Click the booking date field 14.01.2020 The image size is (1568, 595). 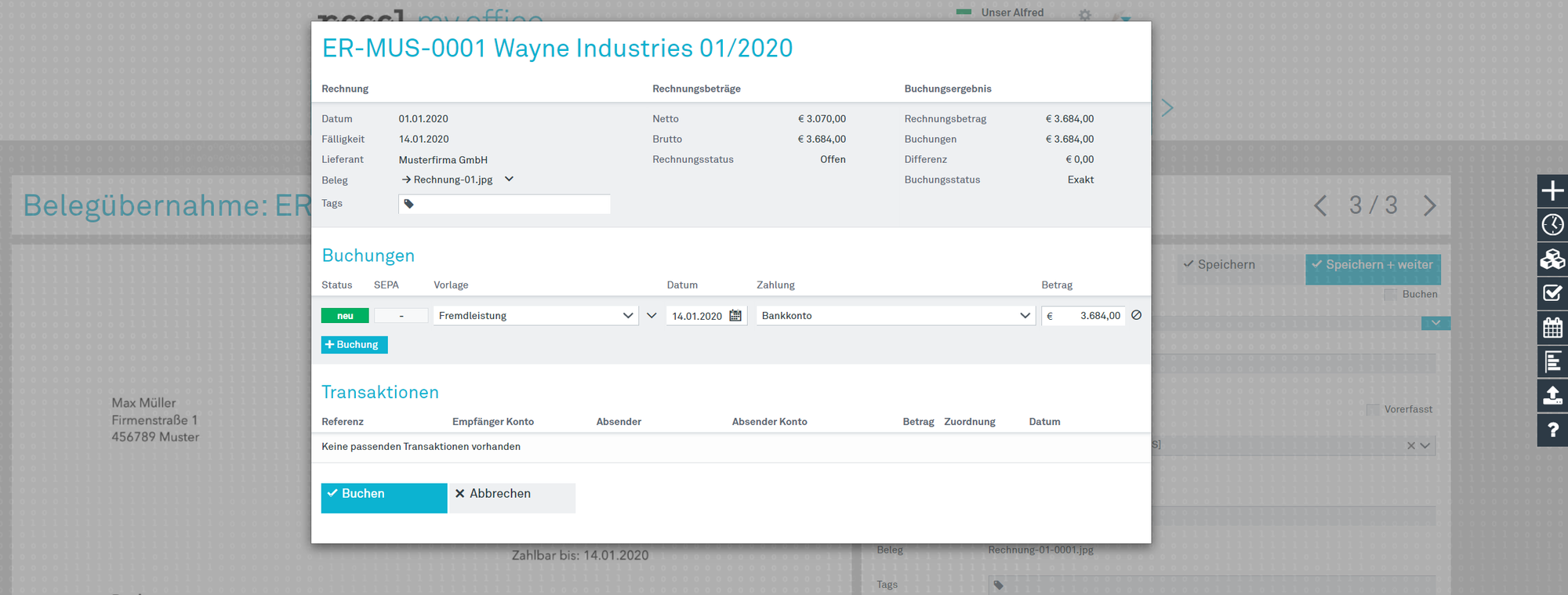click(697, 316)
